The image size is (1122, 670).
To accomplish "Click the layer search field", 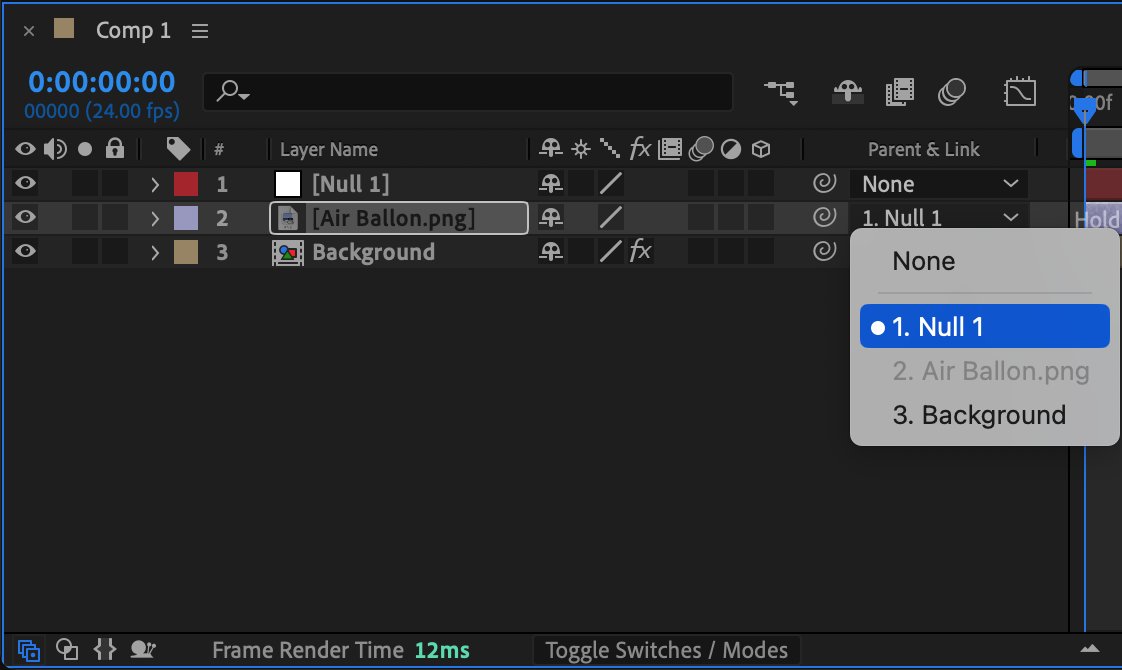I will [x=468, y=92].
